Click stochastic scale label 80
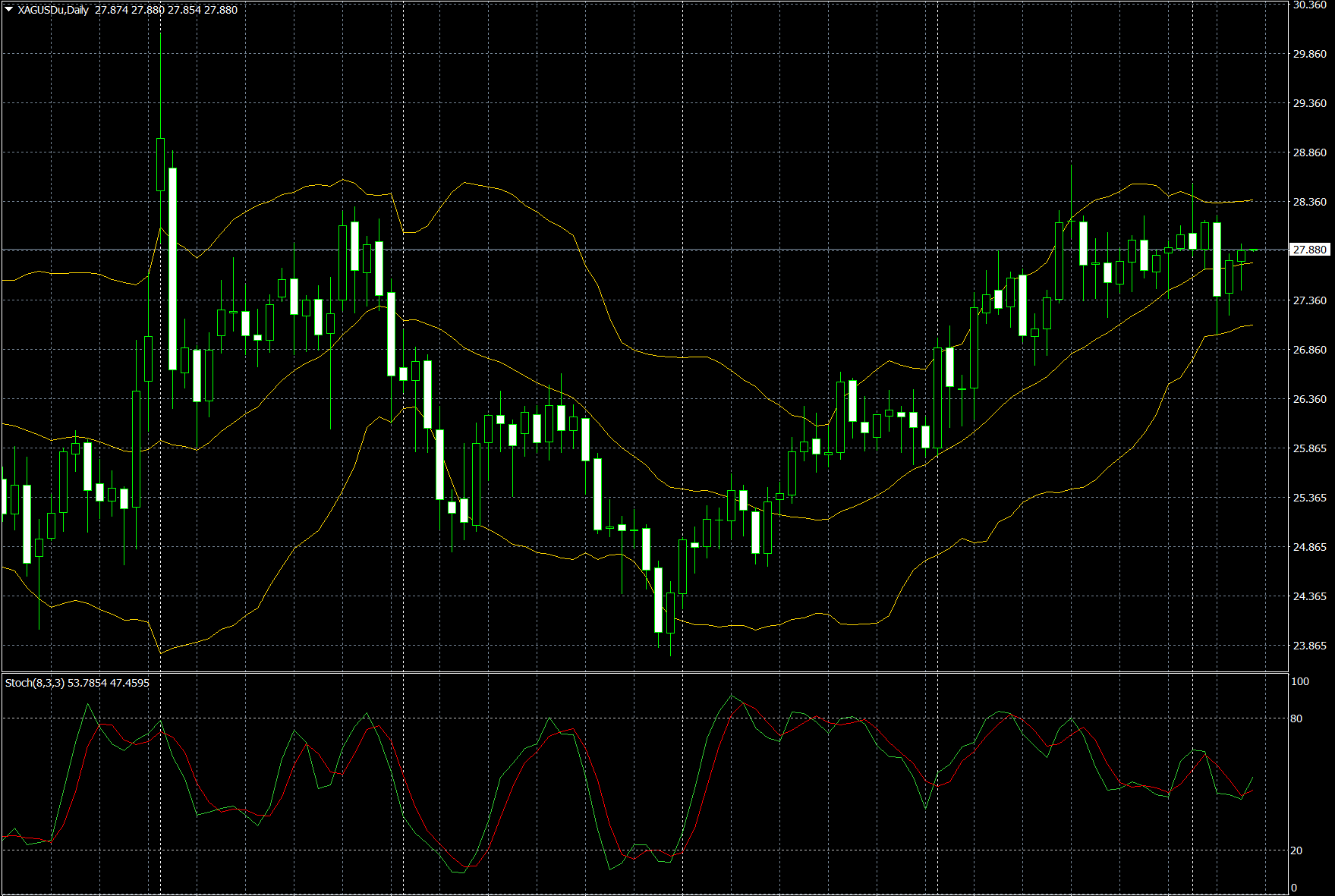Image resolution: width=1335 pixels, height=896 pixels. click(1296, 718)
